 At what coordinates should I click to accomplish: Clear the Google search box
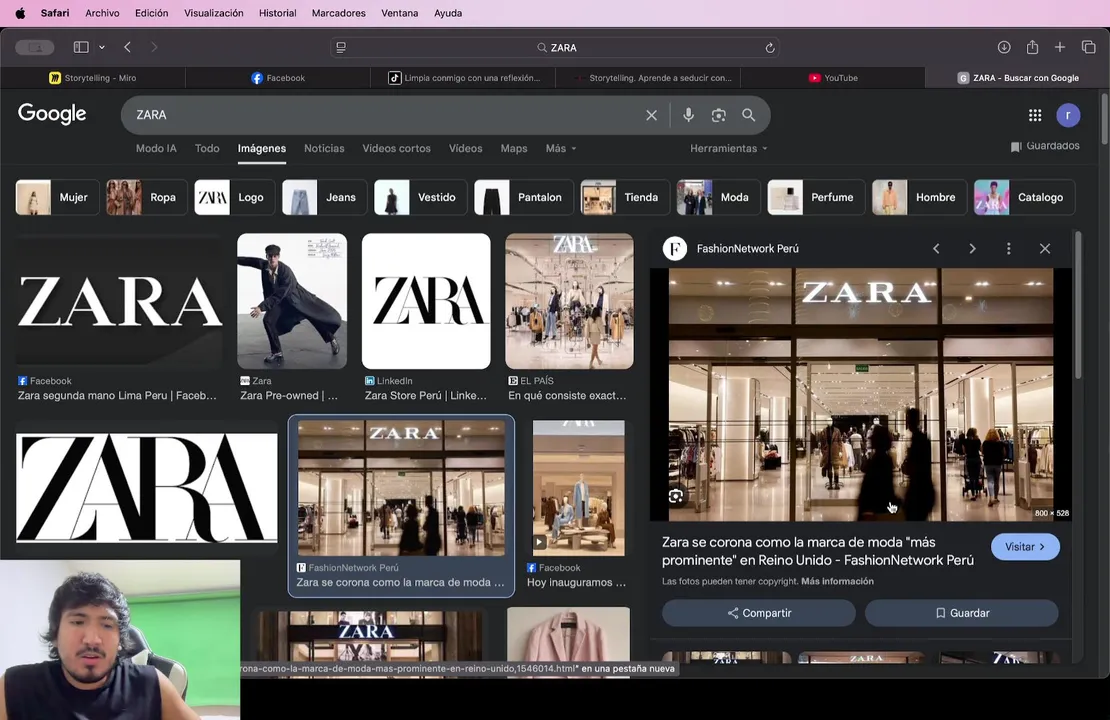651,115
